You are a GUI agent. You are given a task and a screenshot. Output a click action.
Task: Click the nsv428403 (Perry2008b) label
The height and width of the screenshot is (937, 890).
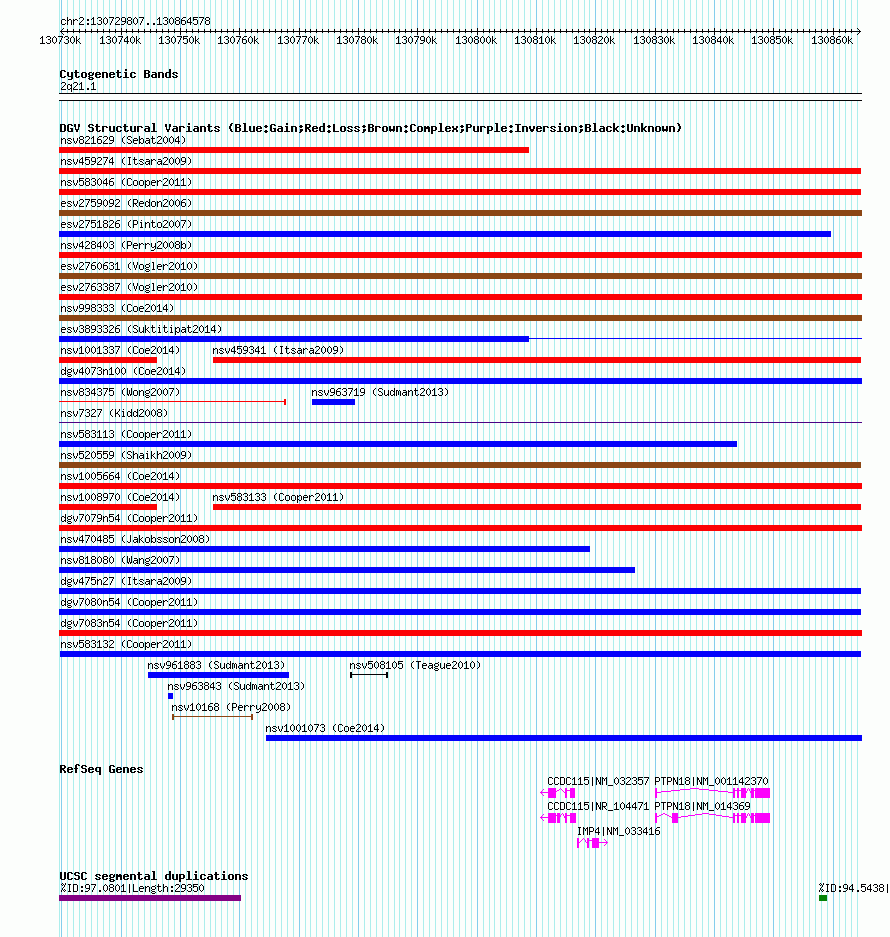point(126,245)
